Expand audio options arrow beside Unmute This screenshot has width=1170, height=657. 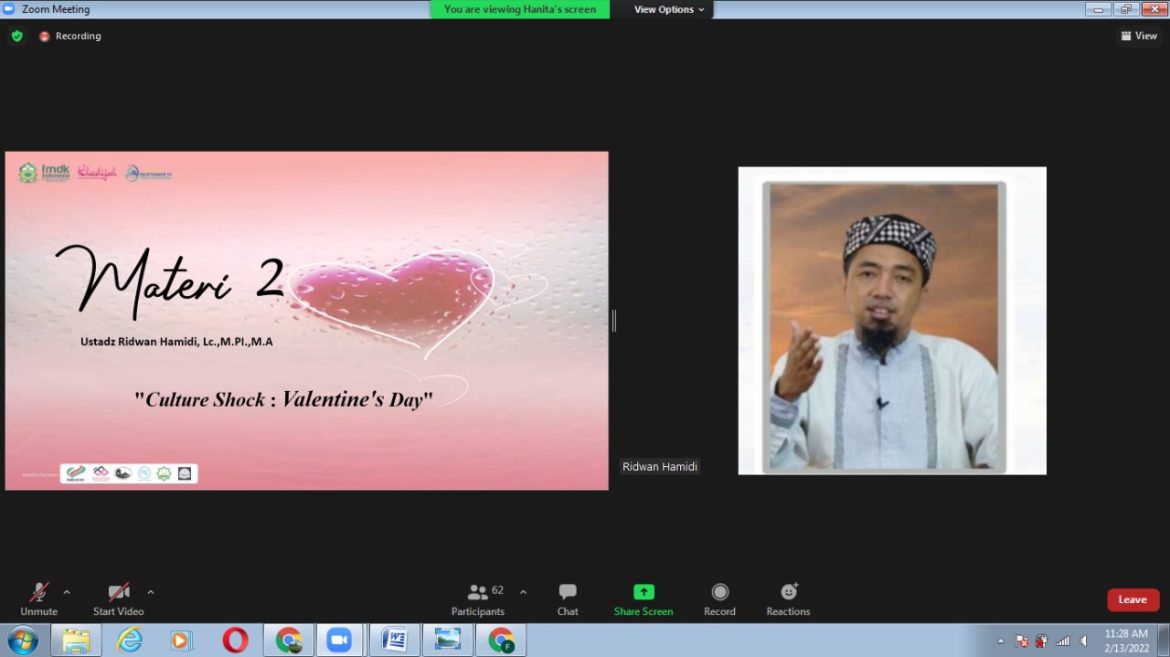[x=67, y=592]
